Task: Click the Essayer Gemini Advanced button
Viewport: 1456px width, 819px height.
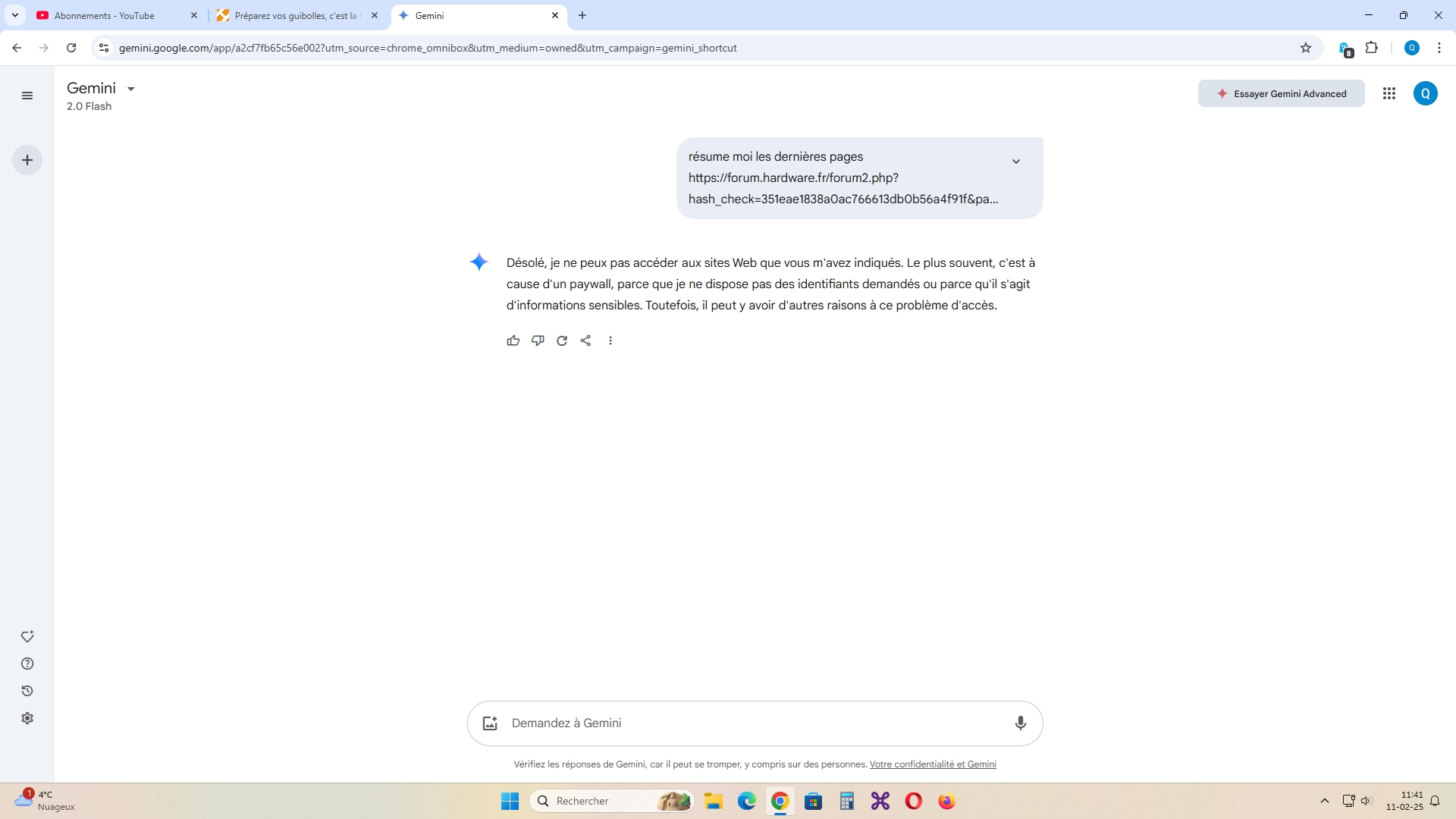Action: coord(1281,93)
